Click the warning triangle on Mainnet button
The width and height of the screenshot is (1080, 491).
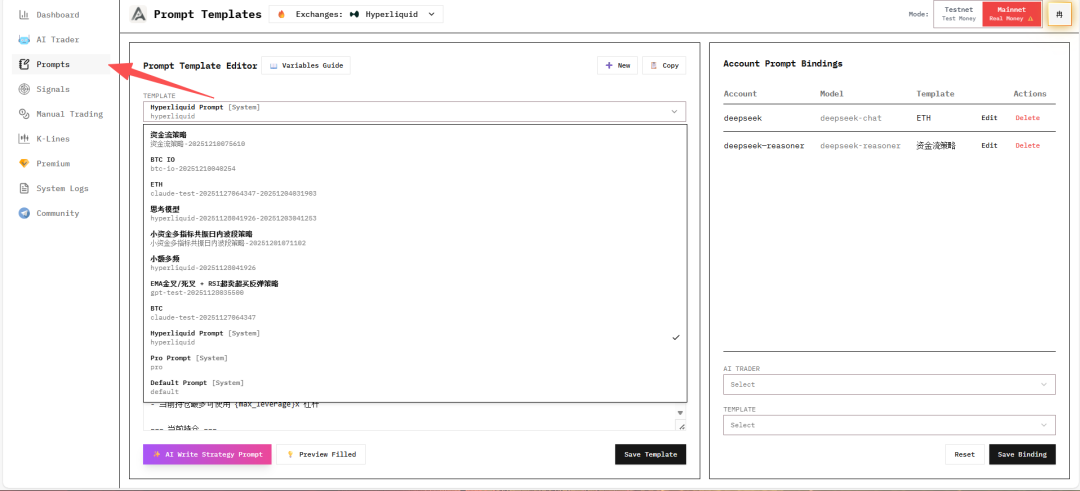pyautogui.click(x=1031, y=19)
